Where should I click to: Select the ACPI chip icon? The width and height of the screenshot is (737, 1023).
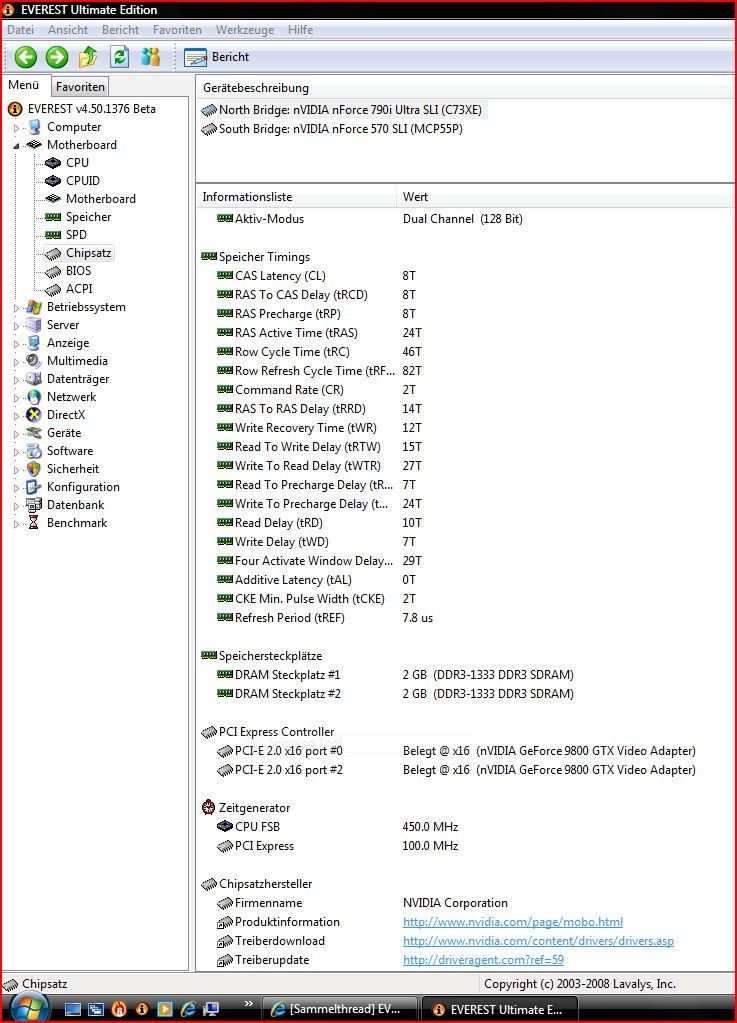(x=53, y=289)
